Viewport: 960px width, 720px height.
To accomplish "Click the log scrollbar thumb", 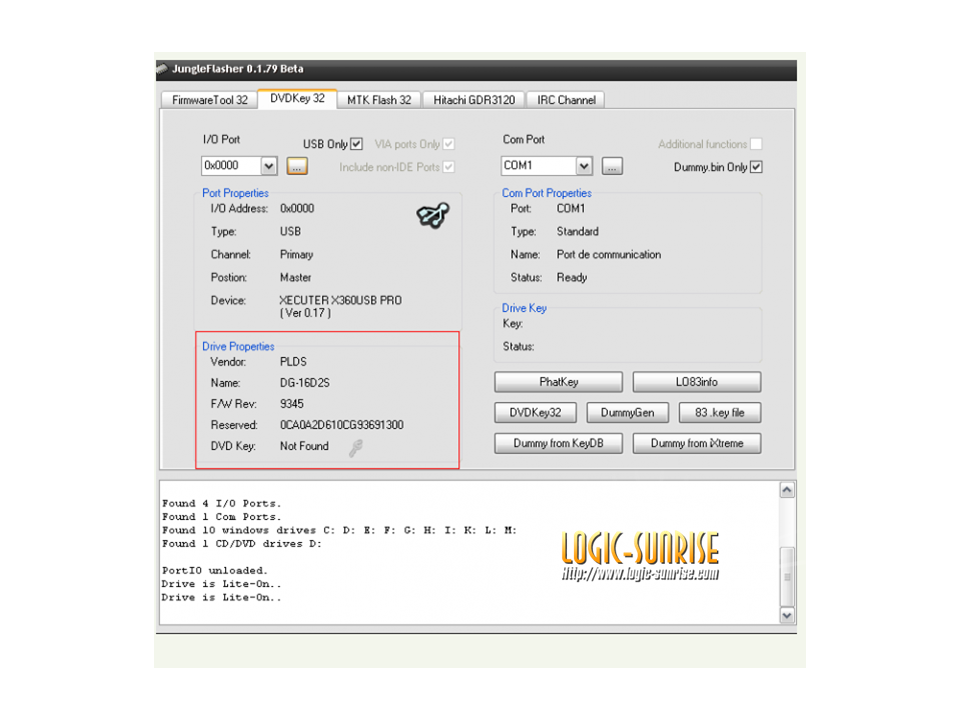I will point(787,577).
